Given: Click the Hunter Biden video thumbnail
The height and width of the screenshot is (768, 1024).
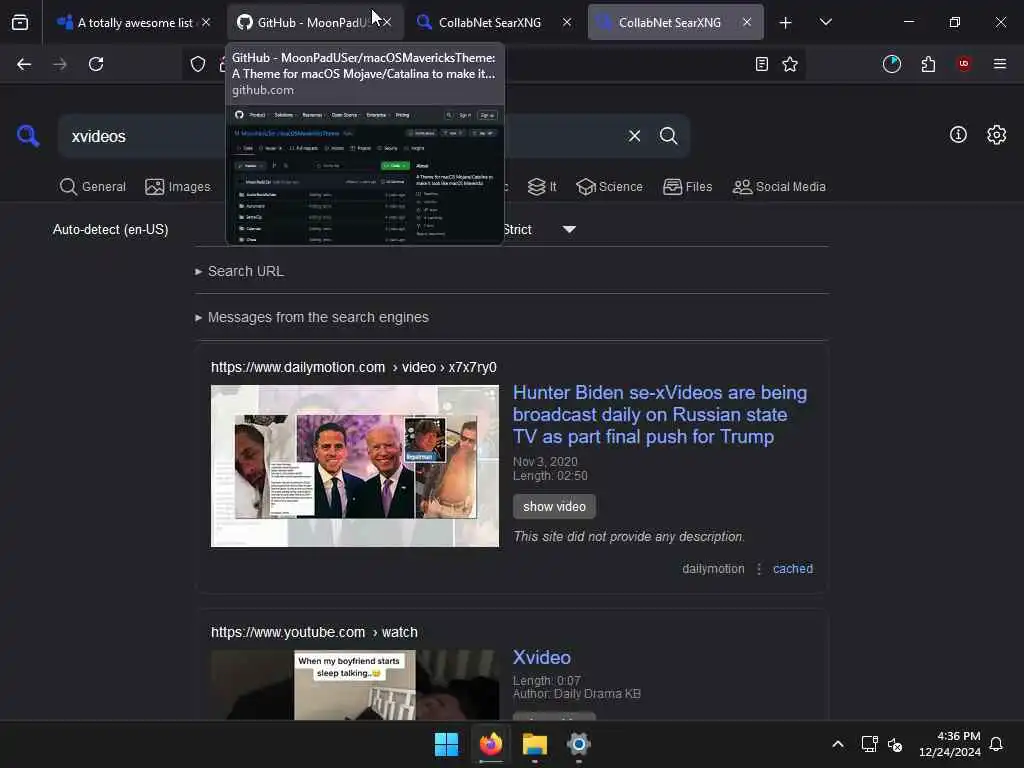Looking at the screenshot, I should 355,466.
